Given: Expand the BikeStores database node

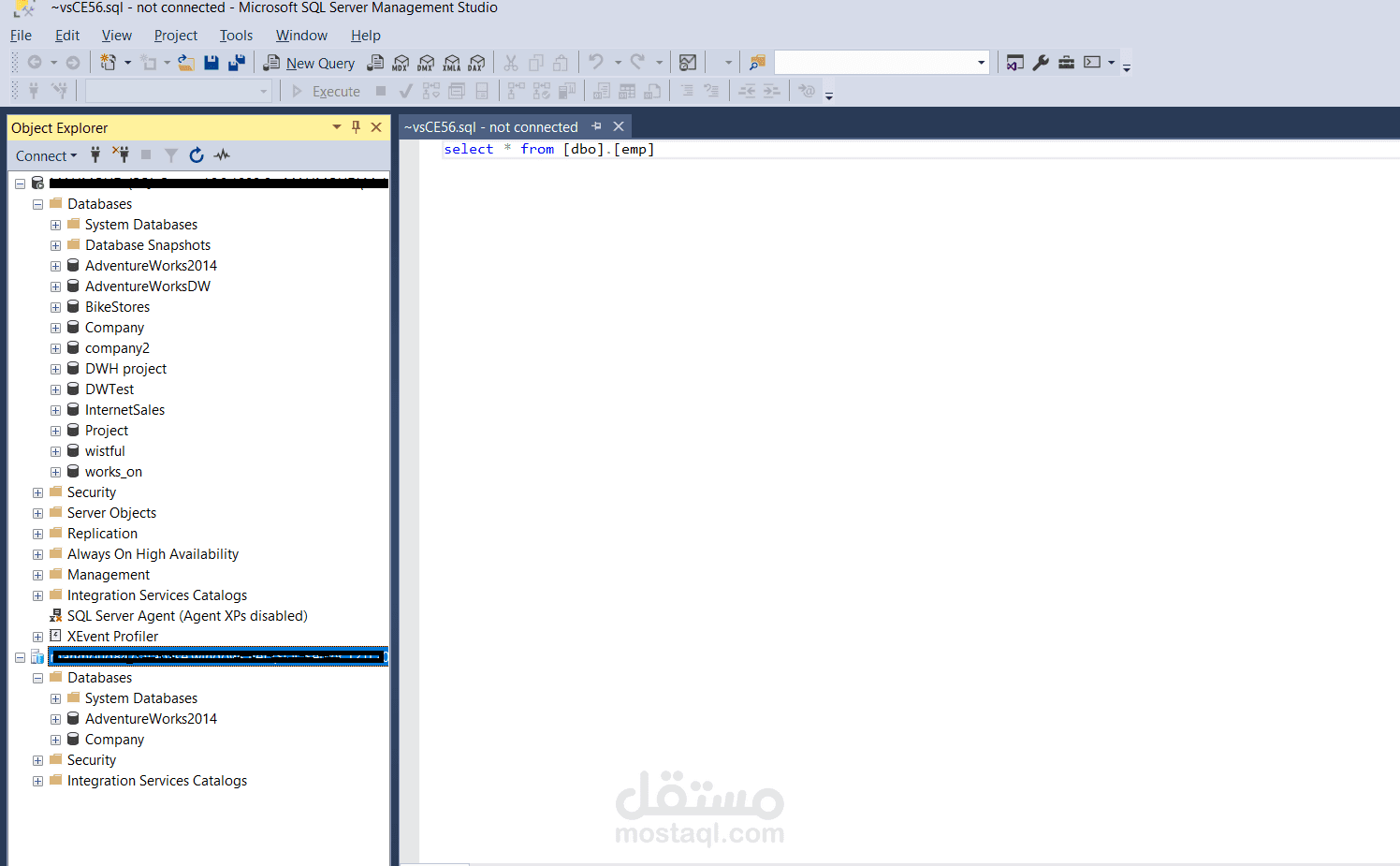Looking at the screenshot, I should [55, 307].
